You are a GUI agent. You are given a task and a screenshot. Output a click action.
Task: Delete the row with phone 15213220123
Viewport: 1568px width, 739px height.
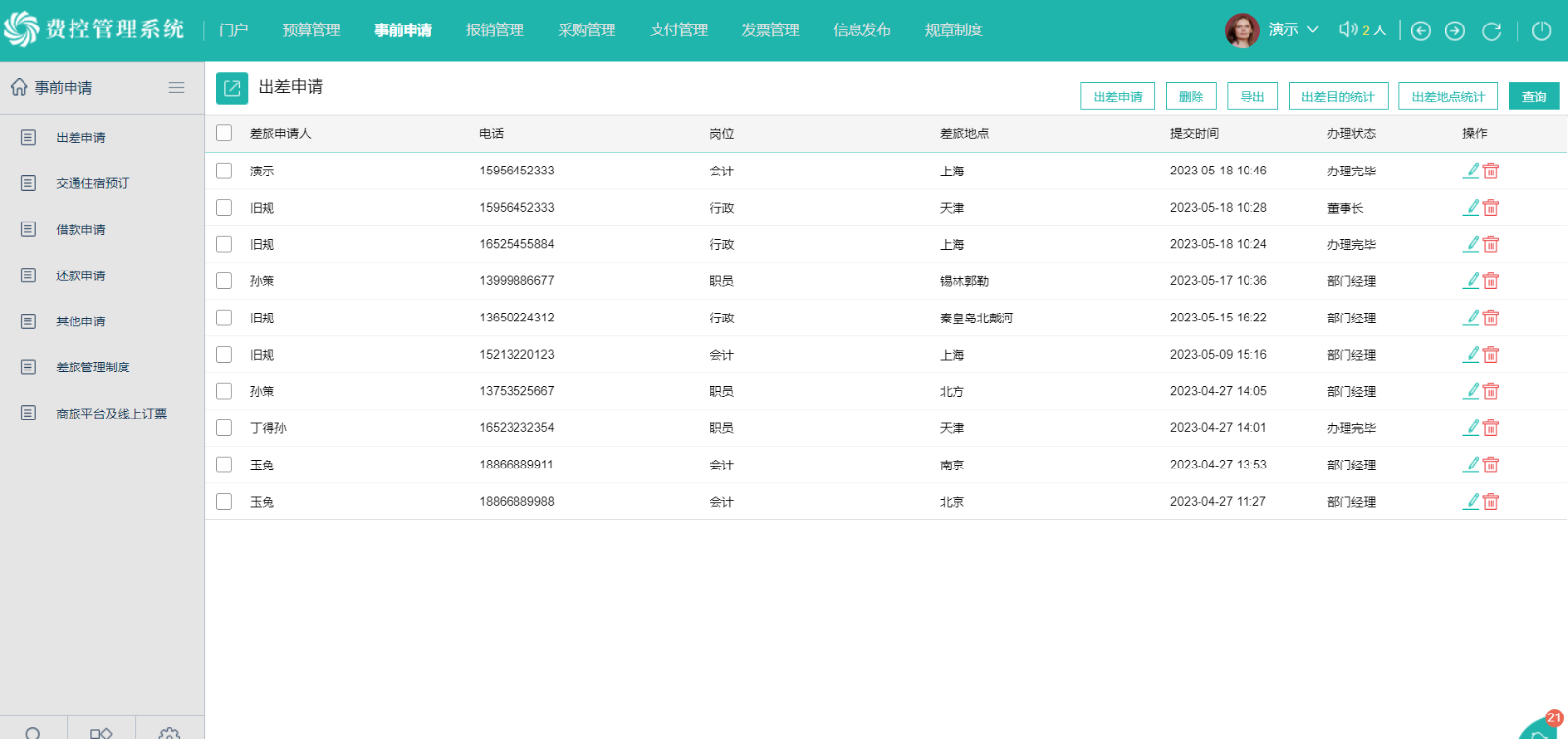tap(1491, 354)
